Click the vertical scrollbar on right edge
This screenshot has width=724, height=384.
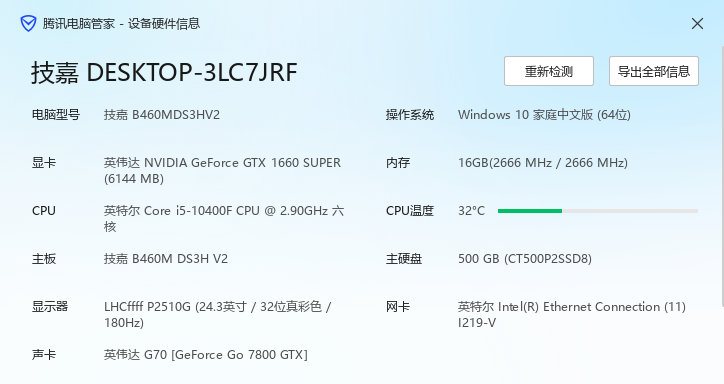722,176
